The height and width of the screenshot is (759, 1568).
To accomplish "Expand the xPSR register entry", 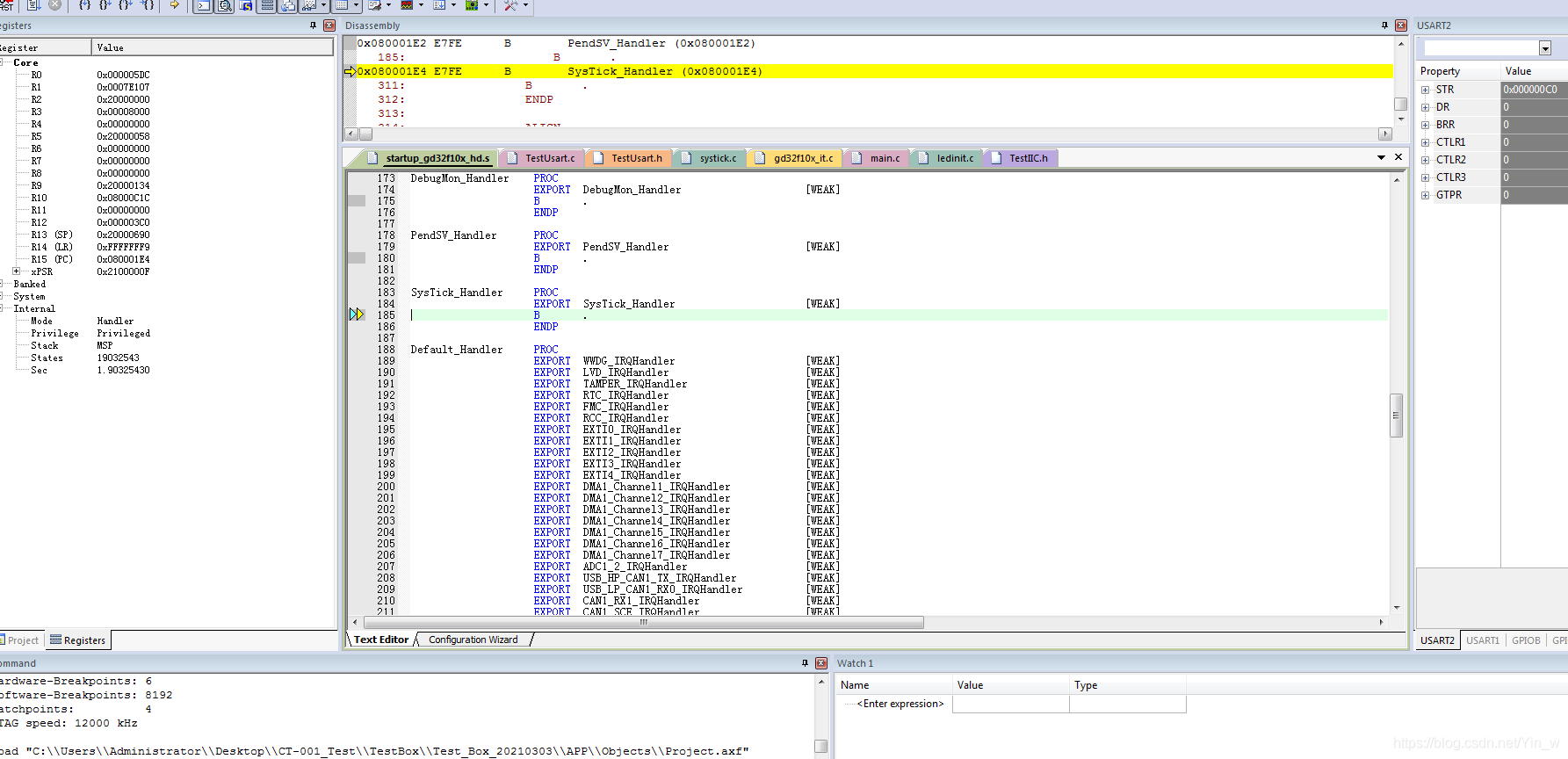I will click(x=16, y=271).
